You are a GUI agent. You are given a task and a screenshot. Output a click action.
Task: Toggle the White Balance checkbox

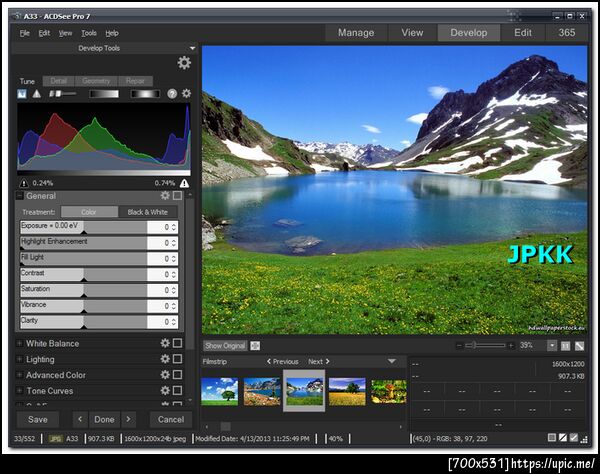click(x=178, y=343)
